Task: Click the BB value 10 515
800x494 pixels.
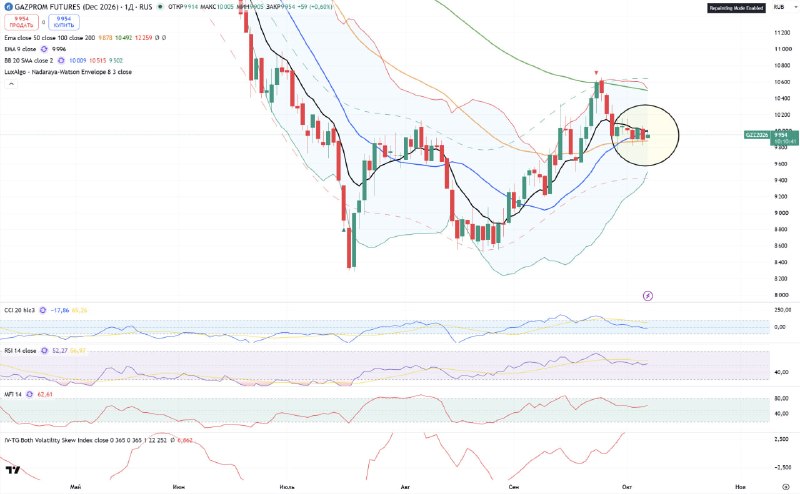Action: [97, 60]
